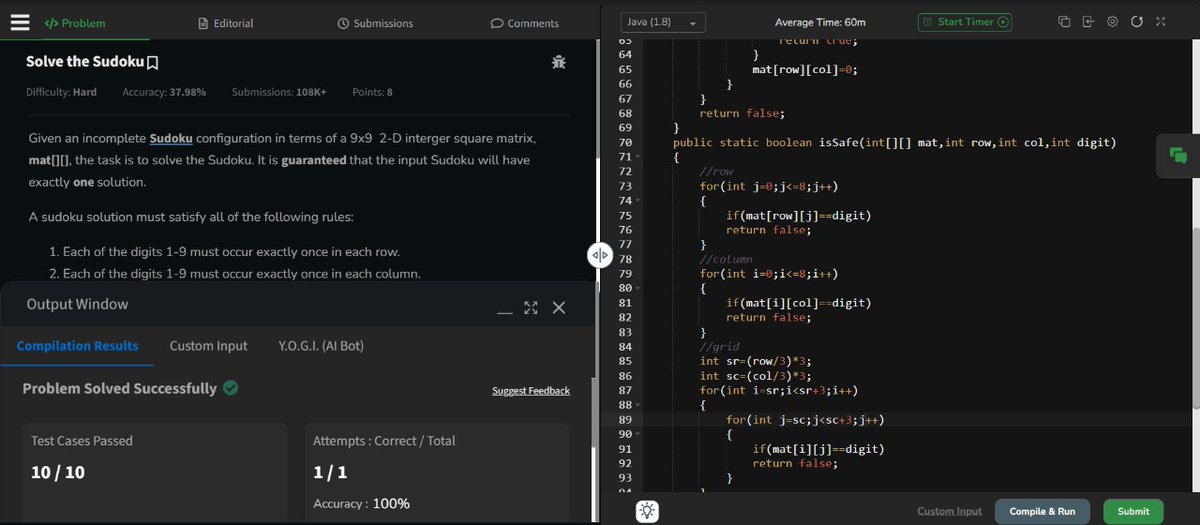Click the 'Accuracy : 100%' result text
1200x525 pixels.
[361, 504]
